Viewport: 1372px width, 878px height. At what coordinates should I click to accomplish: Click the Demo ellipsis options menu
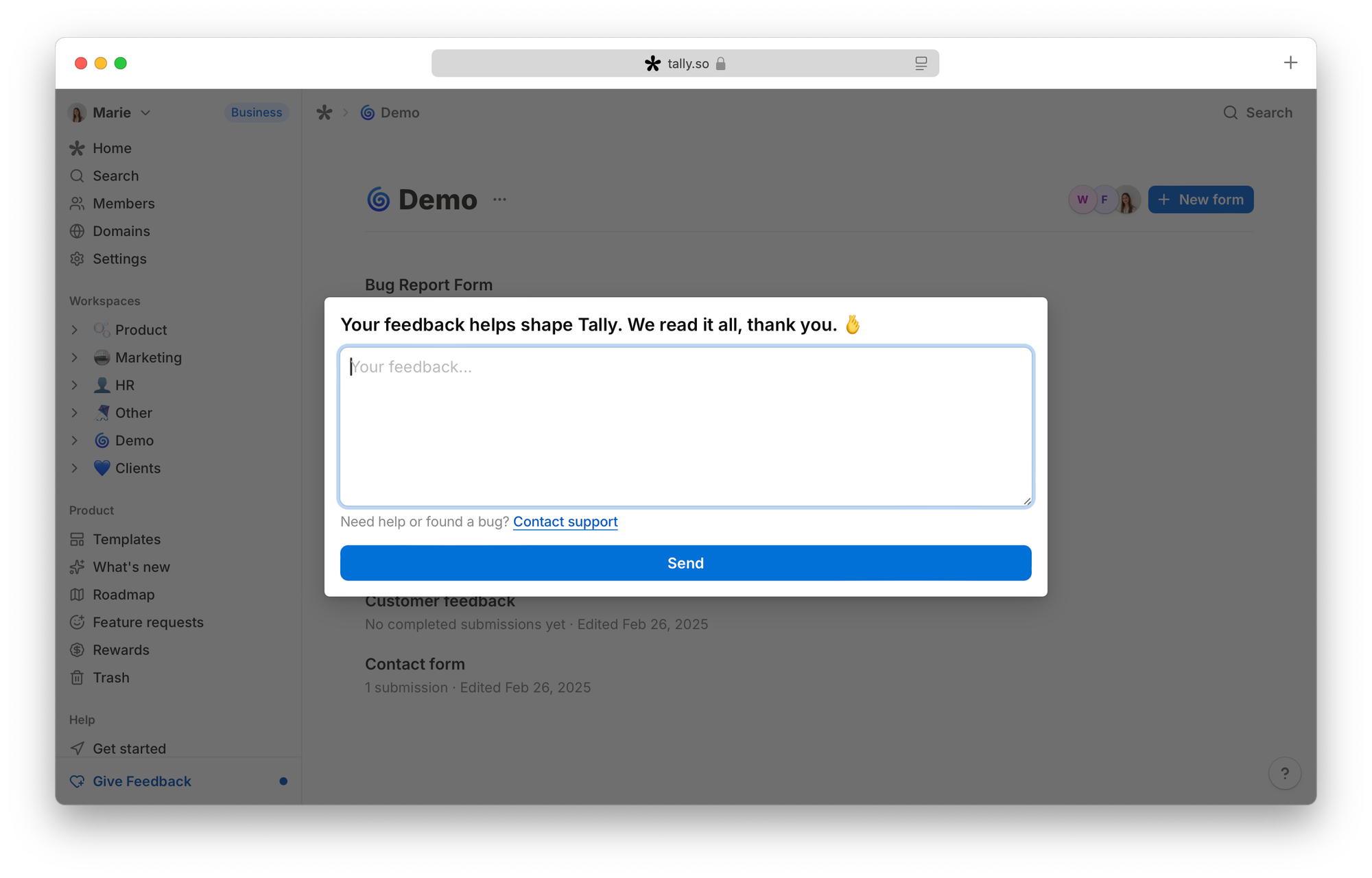pos(499,200)
